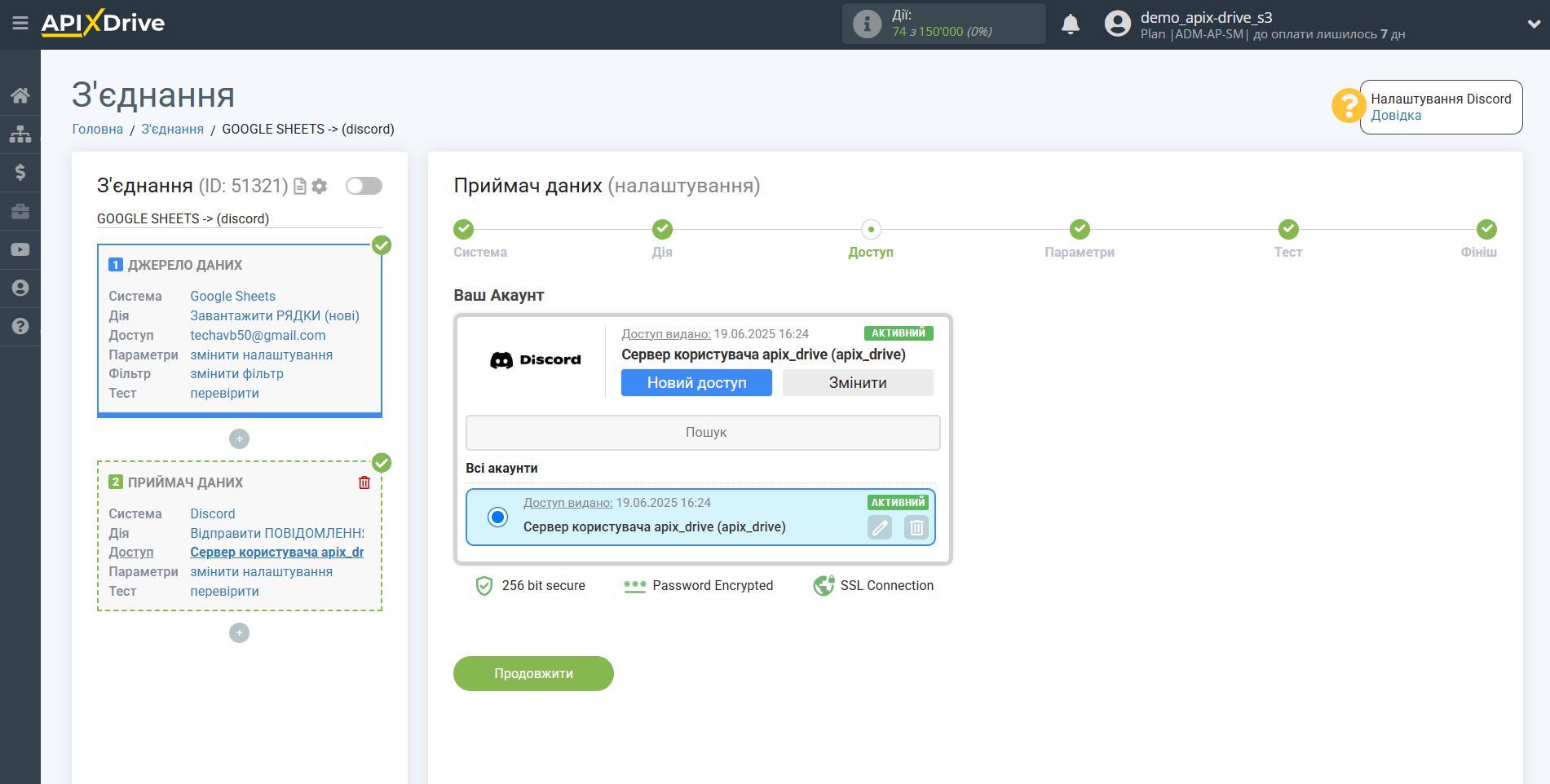The image size is (1550, 784).
Task: Click receiver змінити налаштування link
Action: (x=261, y=572)
